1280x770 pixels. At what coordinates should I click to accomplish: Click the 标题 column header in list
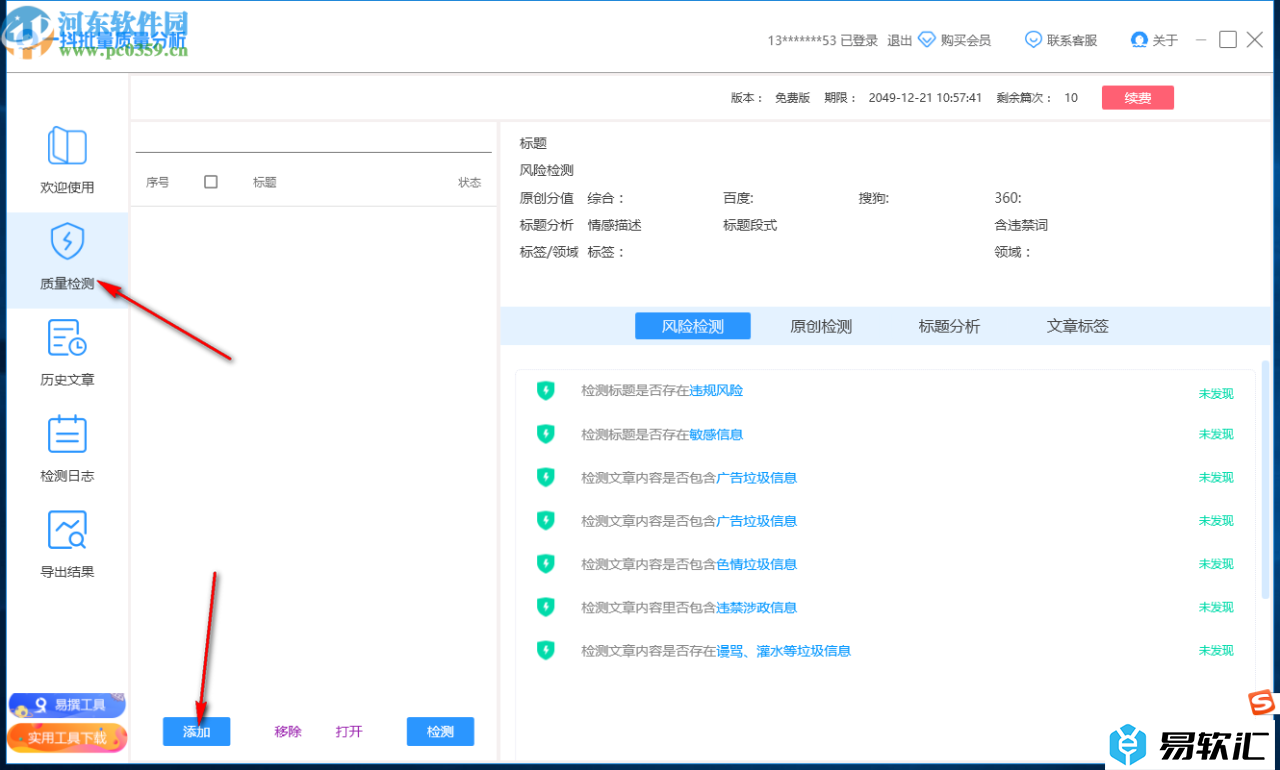[x=265, y=183]
